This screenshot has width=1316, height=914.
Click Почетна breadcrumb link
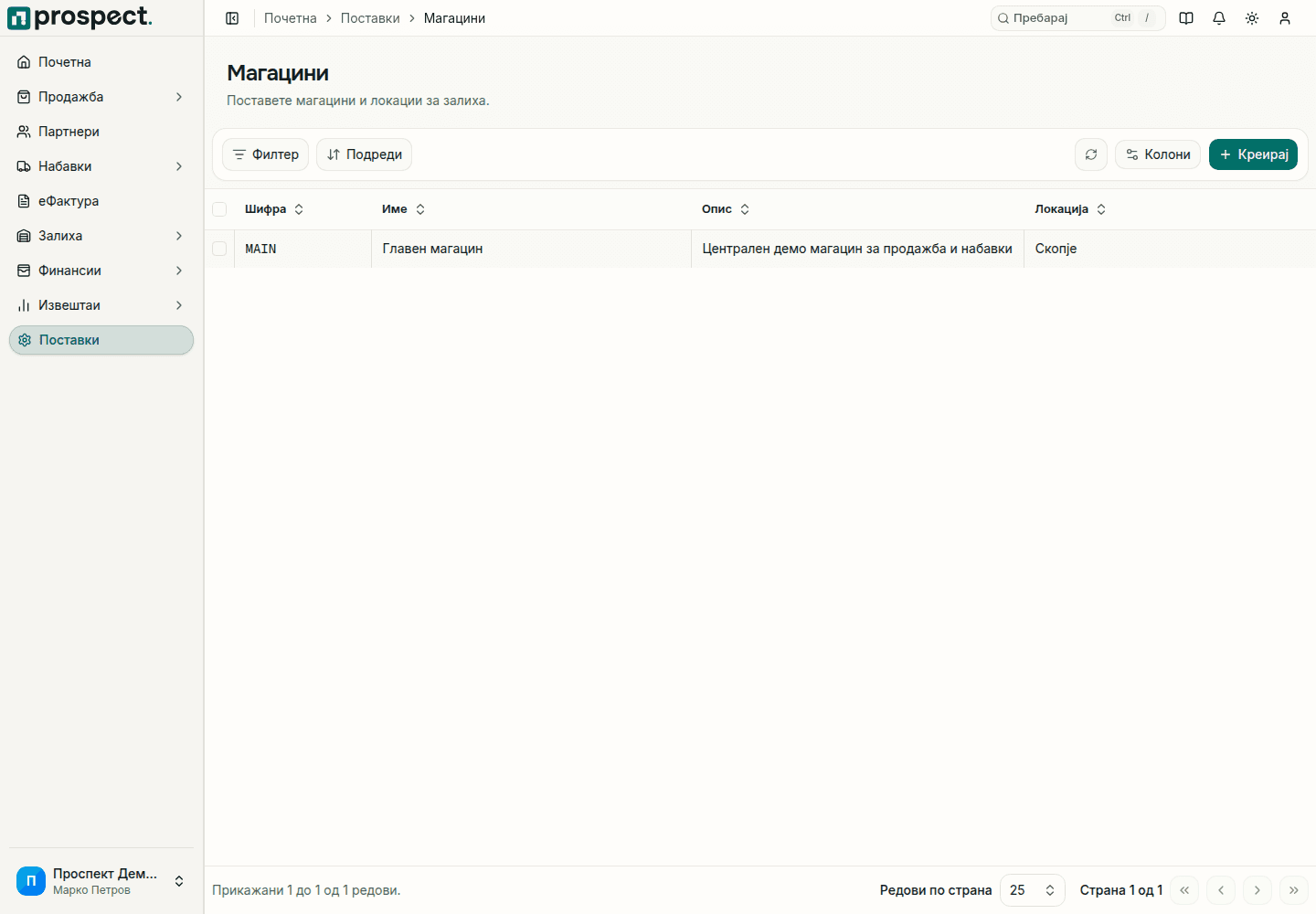tap(291, 18)
